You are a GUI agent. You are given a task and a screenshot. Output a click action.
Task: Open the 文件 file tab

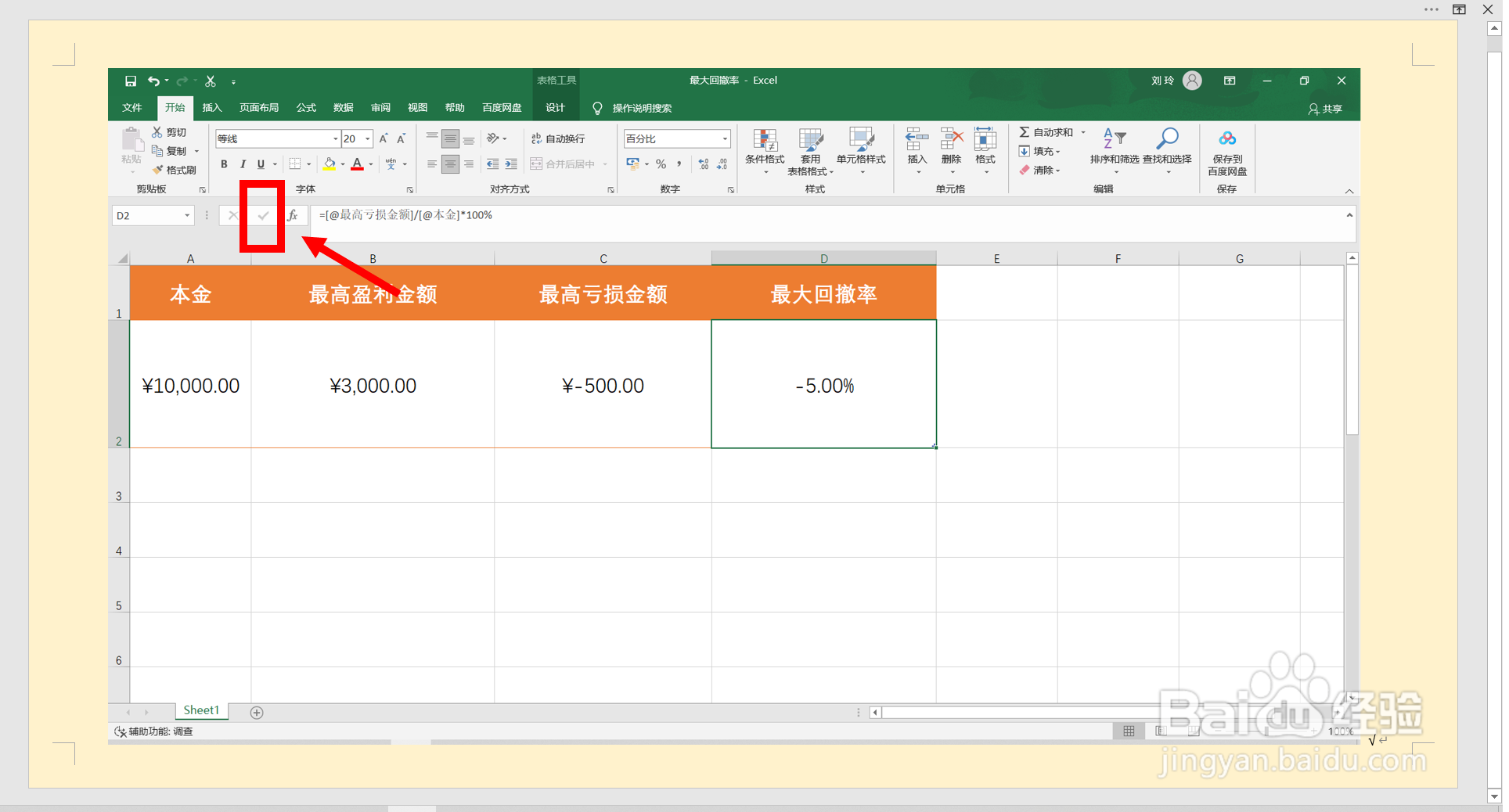coord(132,107)
